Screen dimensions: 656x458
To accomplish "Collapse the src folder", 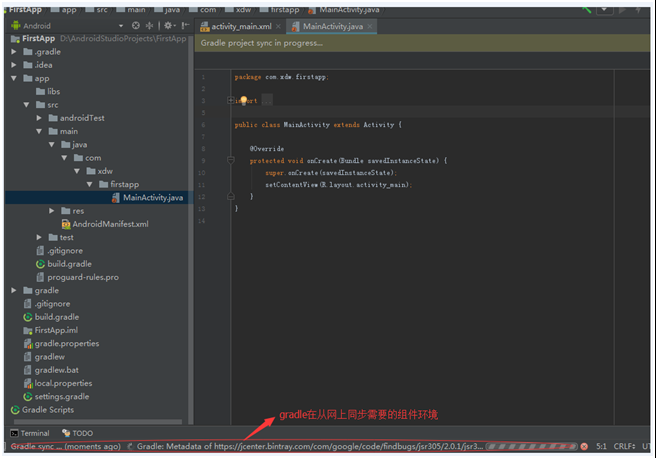I will click(x=26, y=105).
